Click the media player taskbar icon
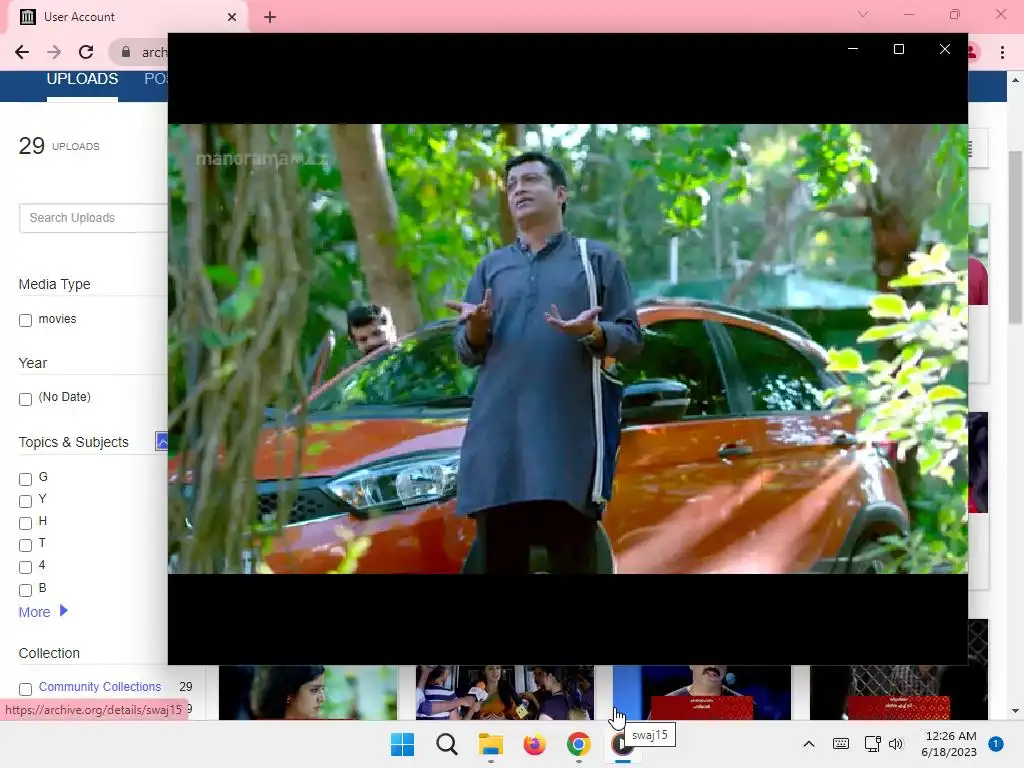1024x768 pixels. pyautogui.click(x=622, y=744)
